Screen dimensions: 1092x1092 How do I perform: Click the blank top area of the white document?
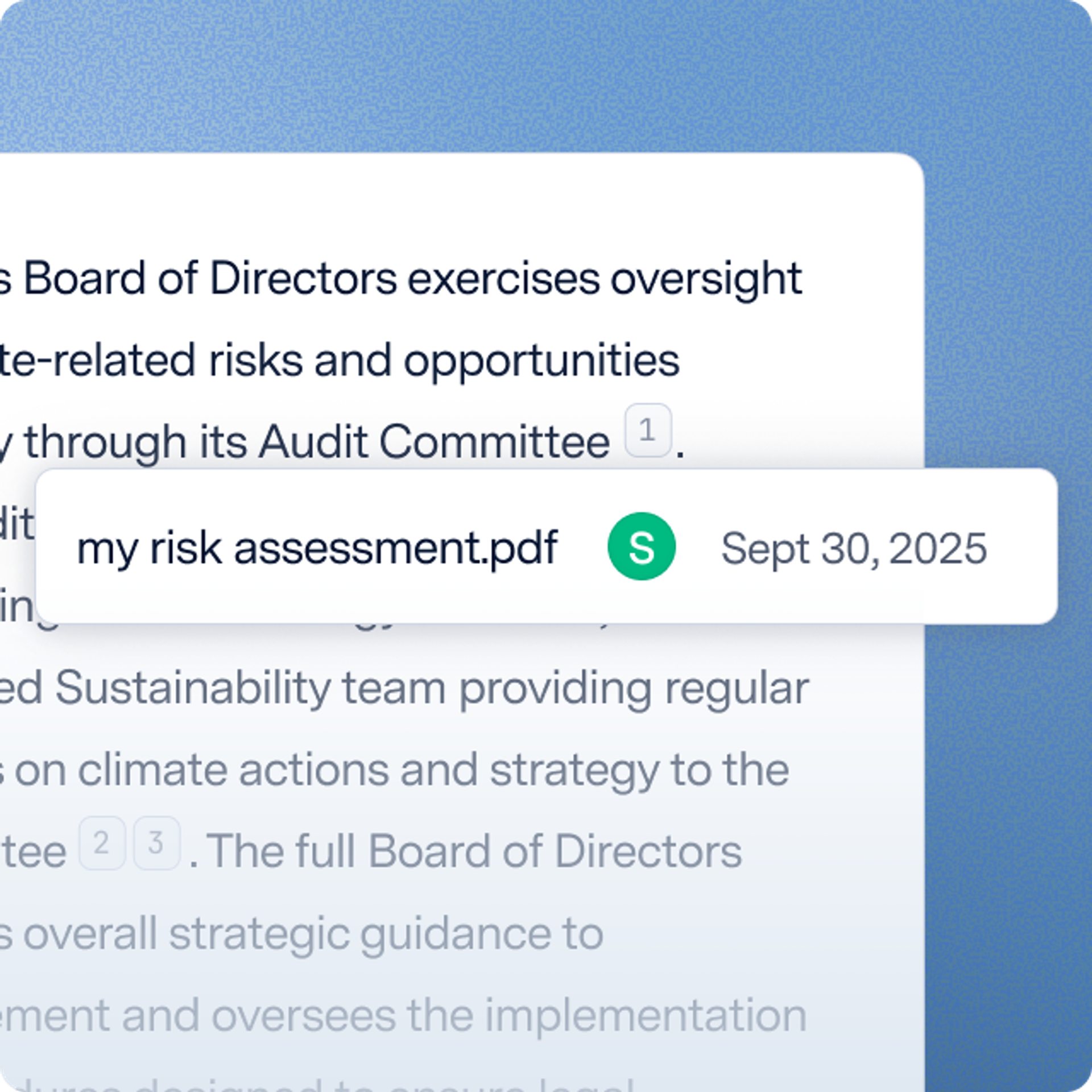coord(455,199)
